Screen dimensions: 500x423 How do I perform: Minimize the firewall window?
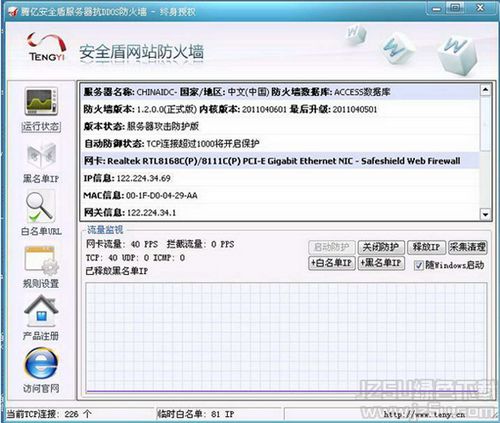pyautogui.click(x=437, y=9)
